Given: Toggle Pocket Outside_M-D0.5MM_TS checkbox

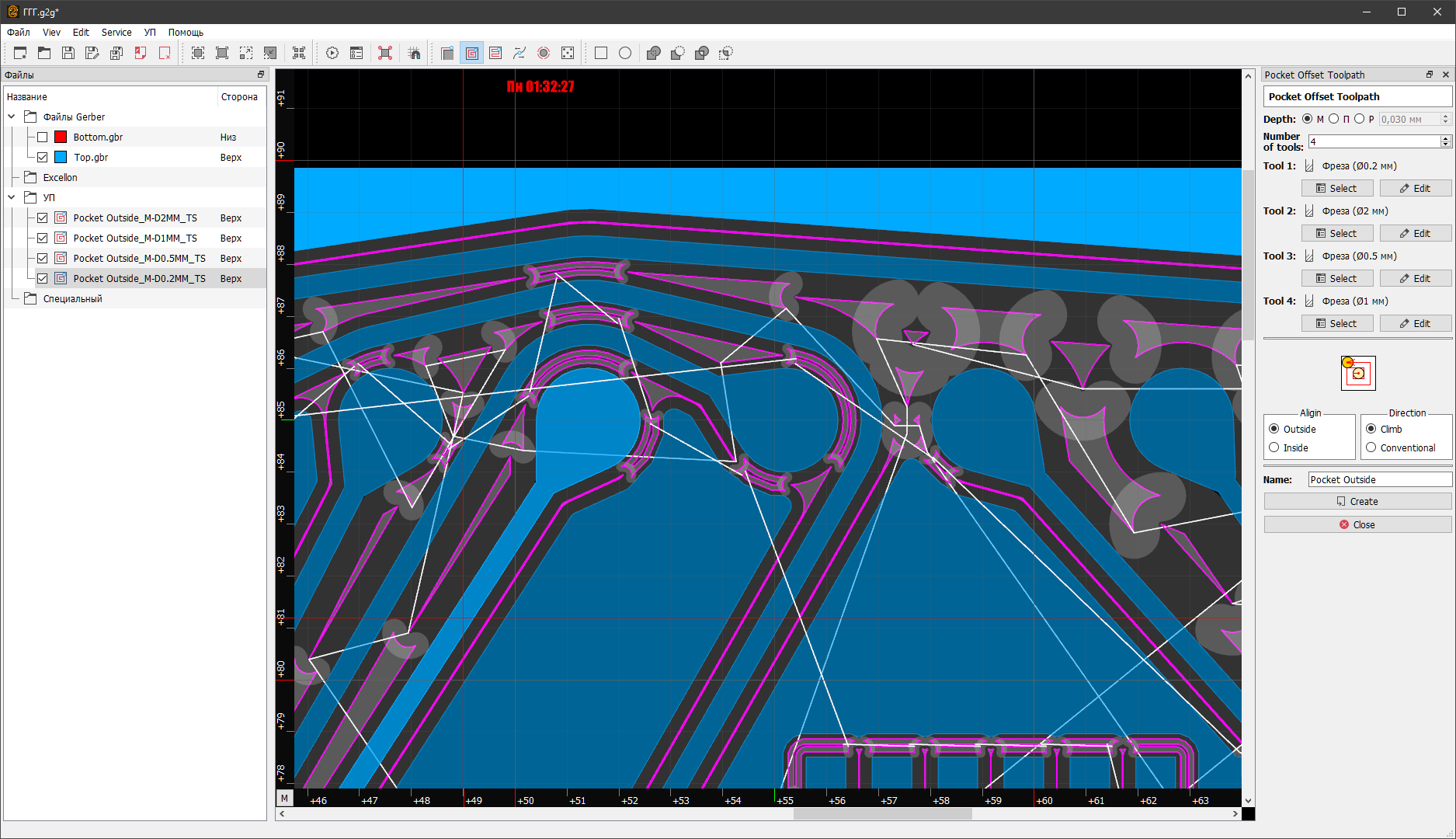Looking at the screenshot, I should point(43,258).
